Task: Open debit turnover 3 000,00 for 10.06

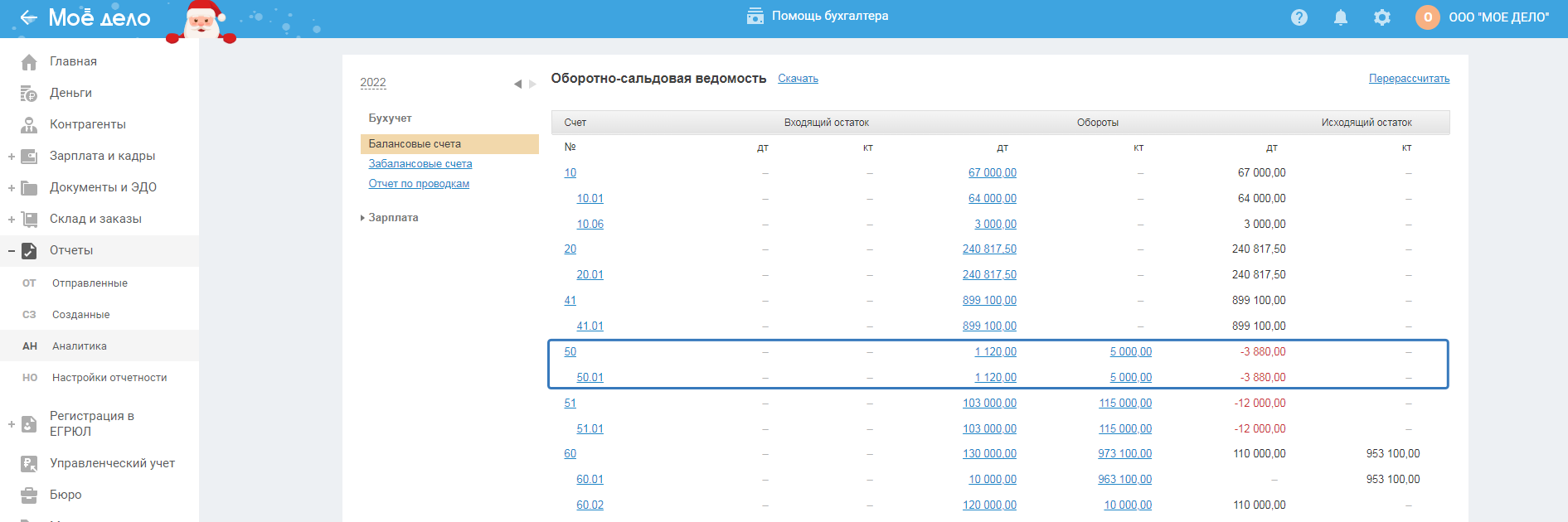Action: 996,225
